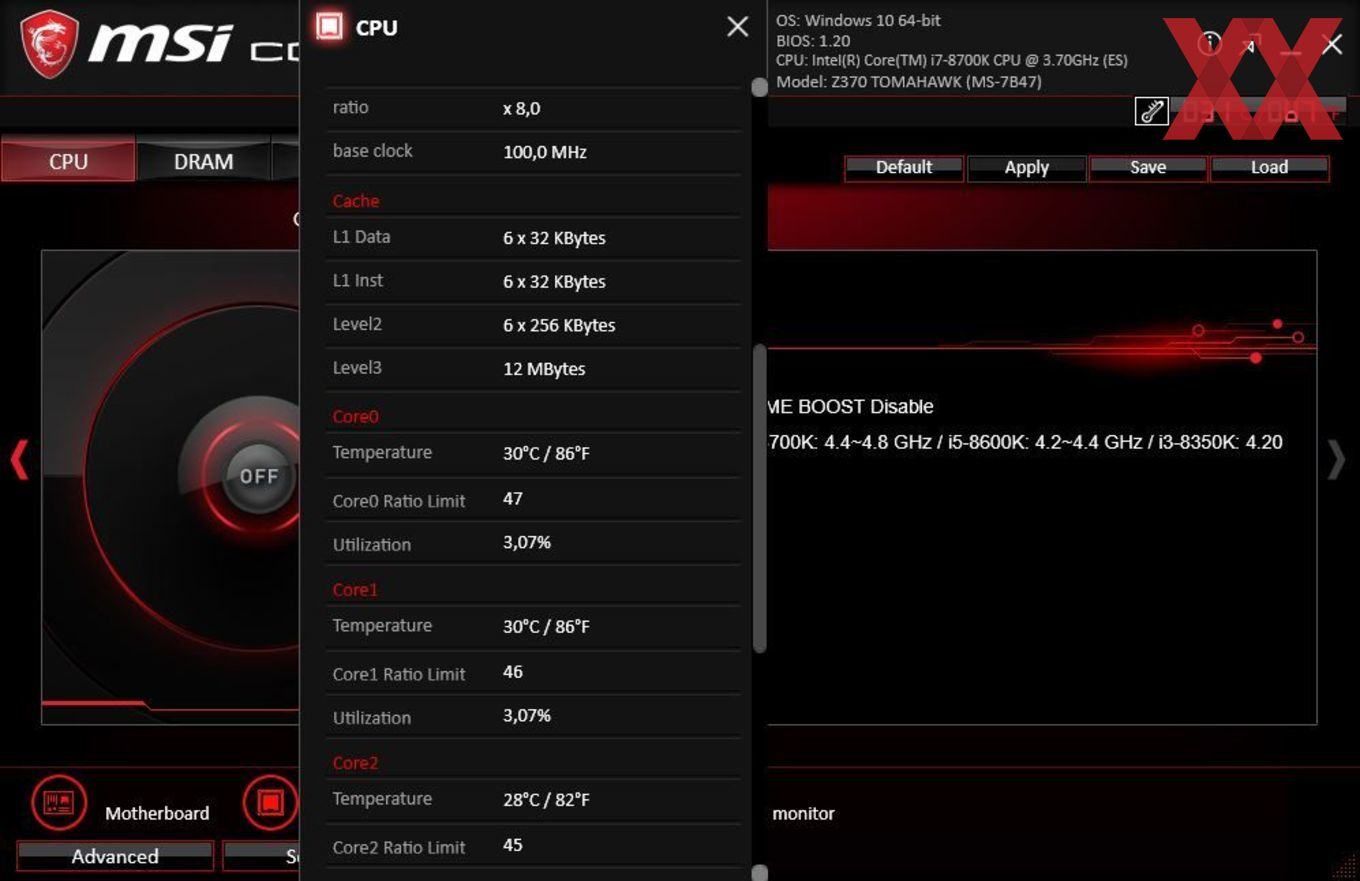Click the CPU panel scrollbar thumb
The width and height of the screenshot is (1360, 881).
[760, 498]
